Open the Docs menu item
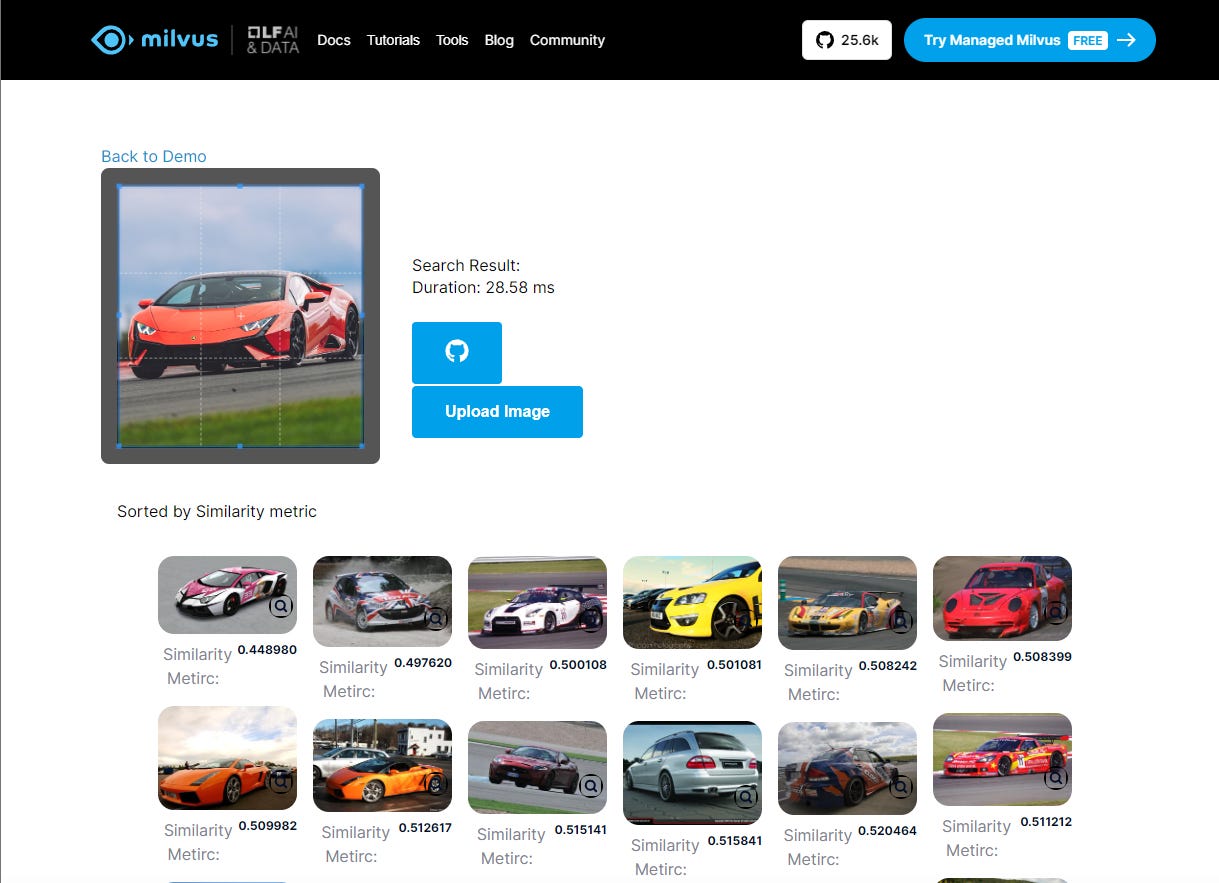Image resolution: width=1219 pixels, height=883 pixels. pyautogui.click(x=334, y=40)
